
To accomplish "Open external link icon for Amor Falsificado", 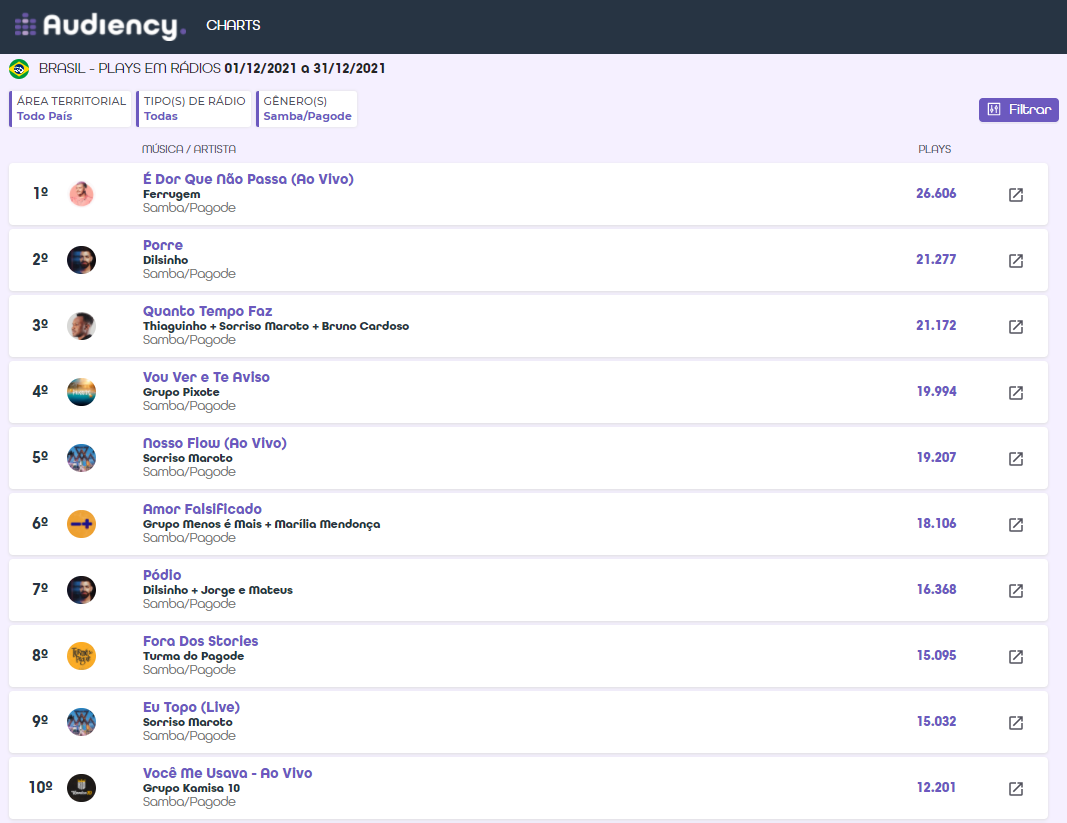I will tap(1015, 525).
